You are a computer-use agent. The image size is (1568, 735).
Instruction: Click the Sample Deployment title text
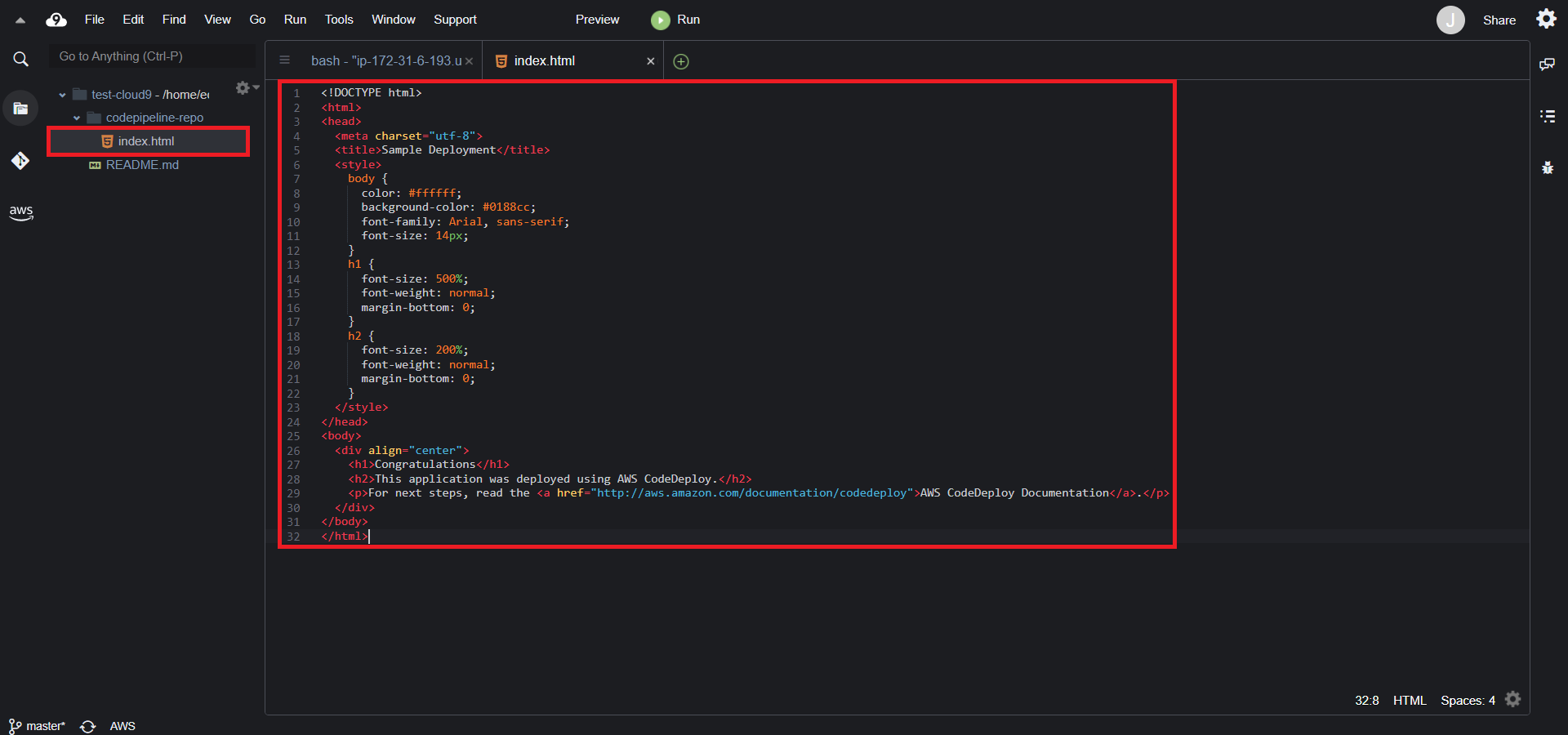[439, 150]
